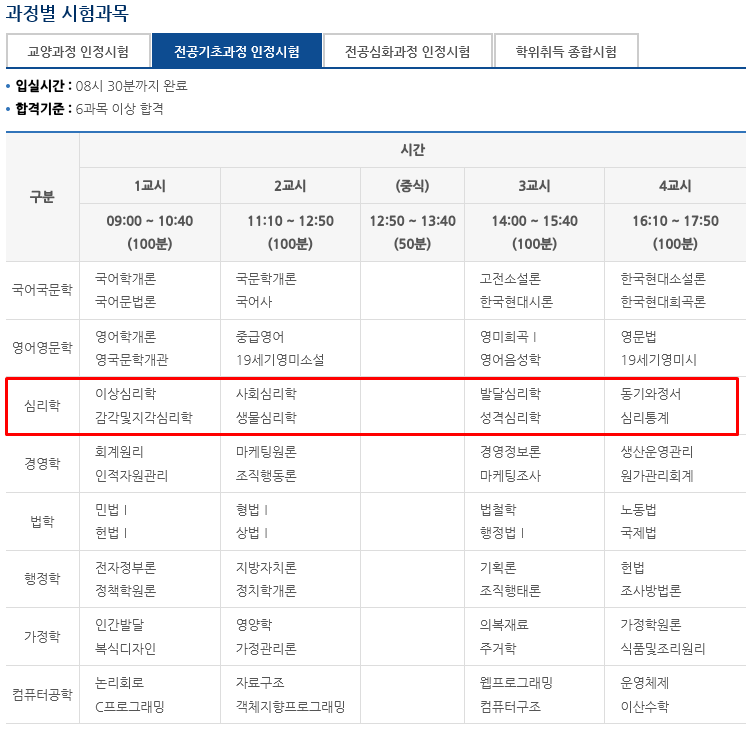752x729 pixels.
Task: Click the 조직행태론 subject
Action: coord(510,591)
